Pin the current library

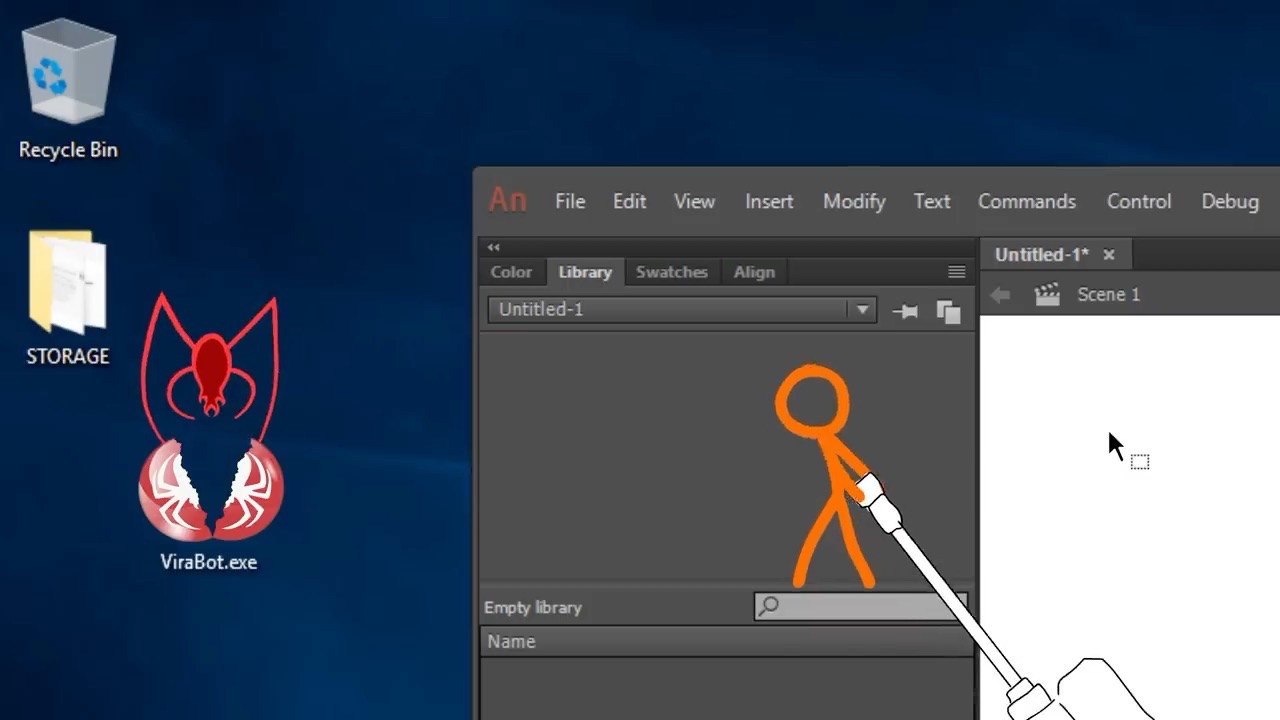click(x=905, y=311)
